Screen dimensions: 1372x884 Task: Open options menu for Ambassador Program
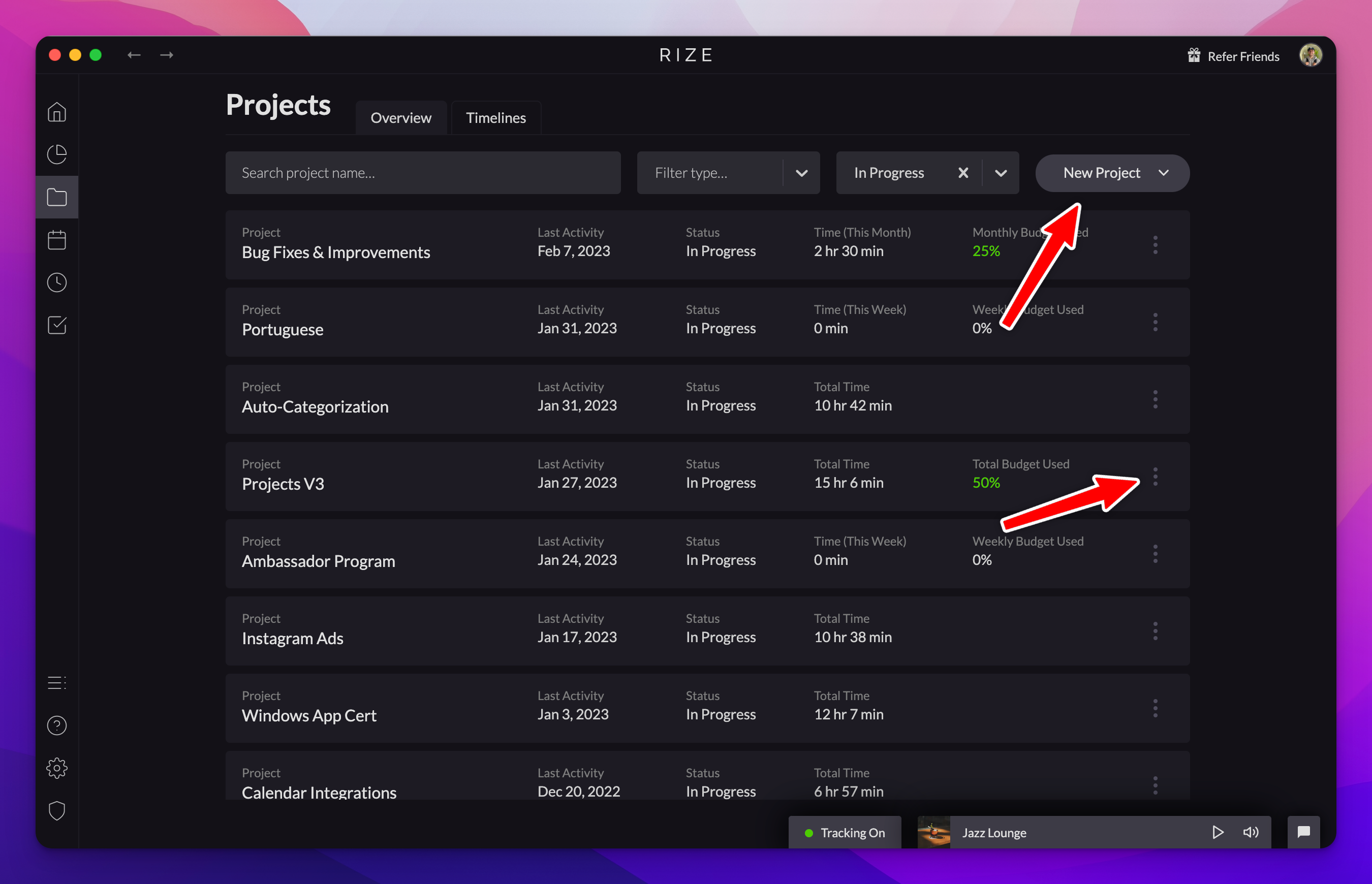pos(1156,553)
